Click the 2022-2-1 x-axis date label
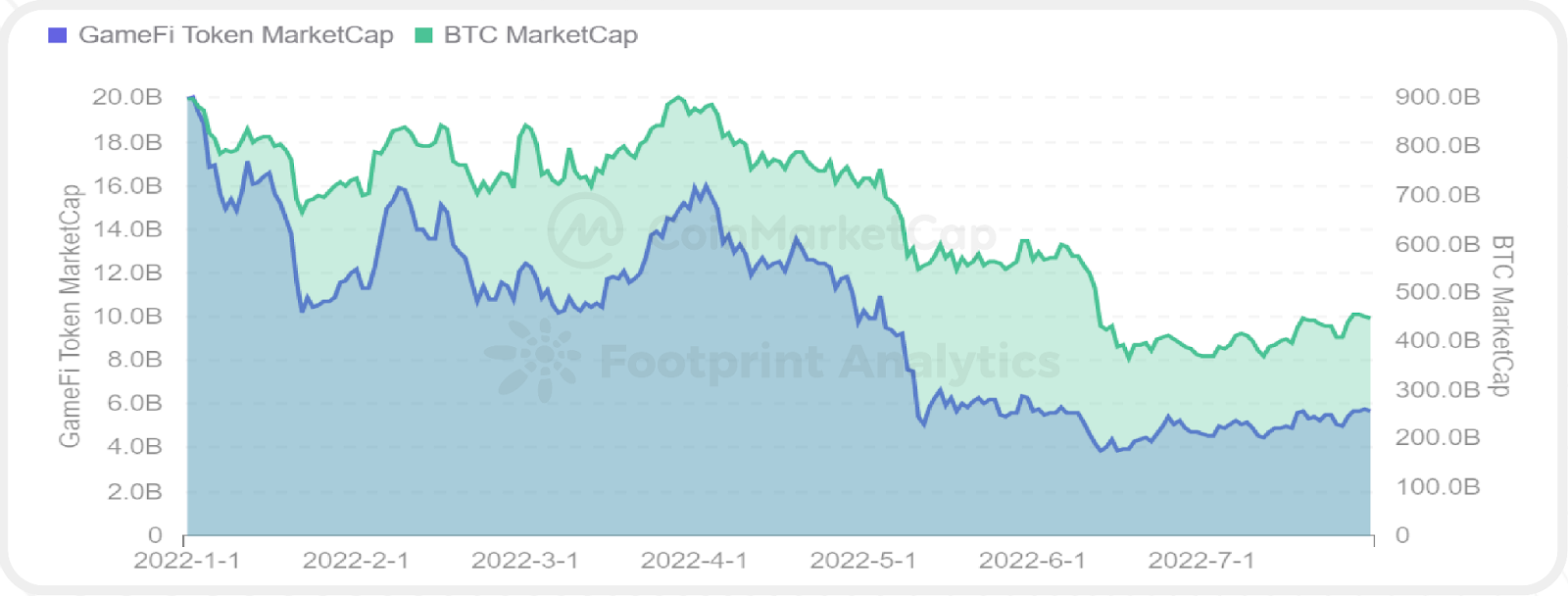The image size is (1568, 596). coord(356,561)
